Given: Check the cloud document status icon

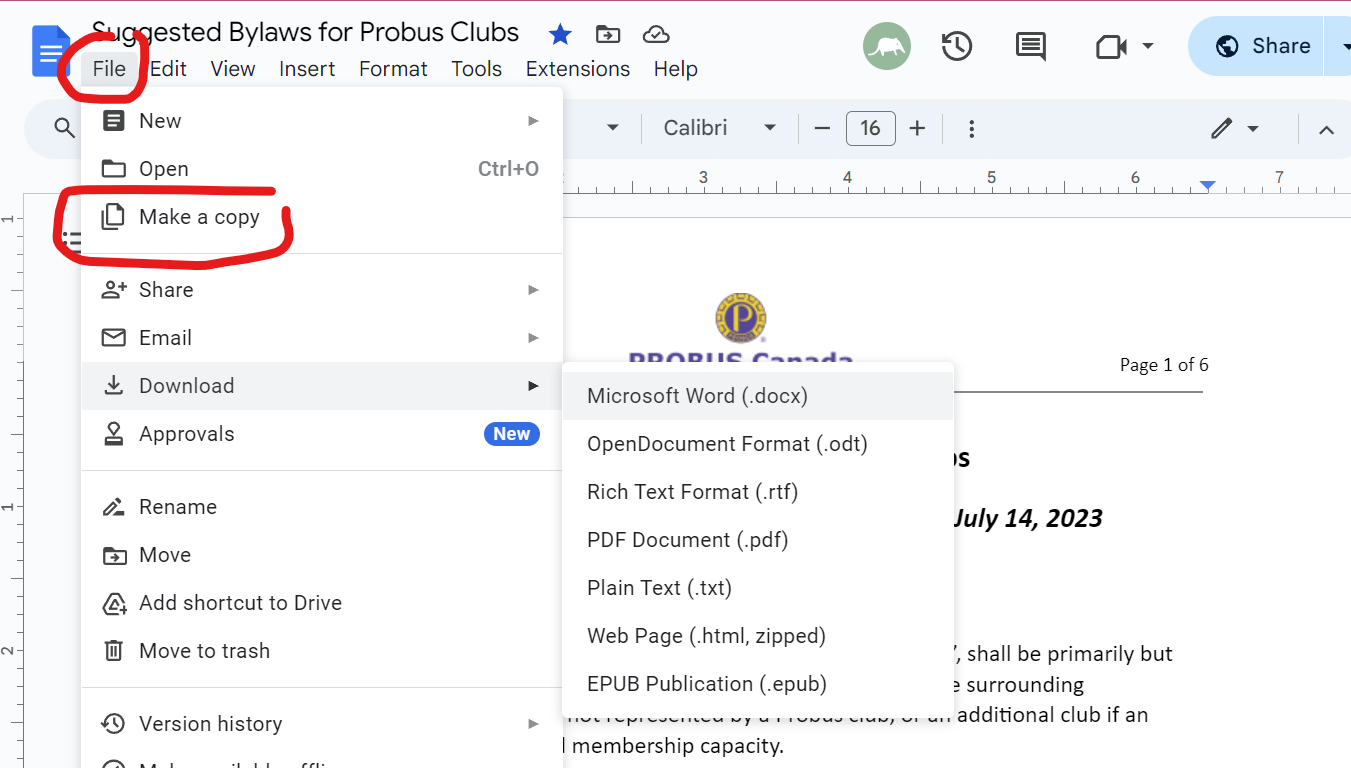Looking at the screenshot, I should (x=656, y=35).
